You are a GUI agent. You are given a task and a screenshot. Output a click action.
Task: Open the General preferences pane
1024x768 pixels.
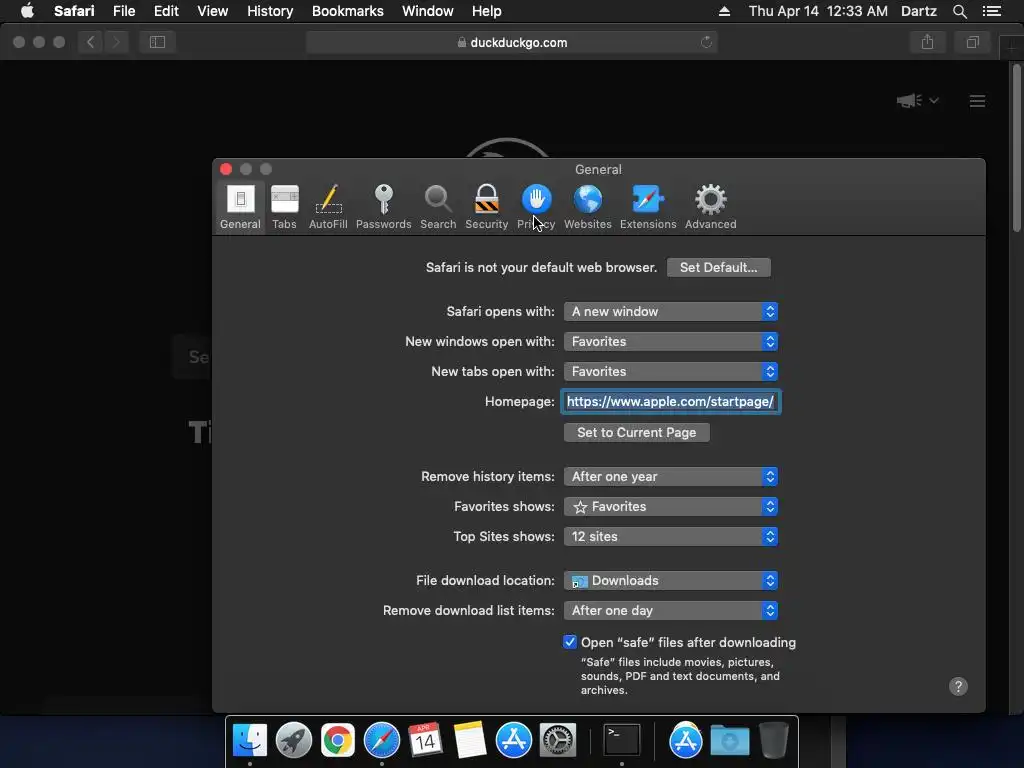[240, 207]
